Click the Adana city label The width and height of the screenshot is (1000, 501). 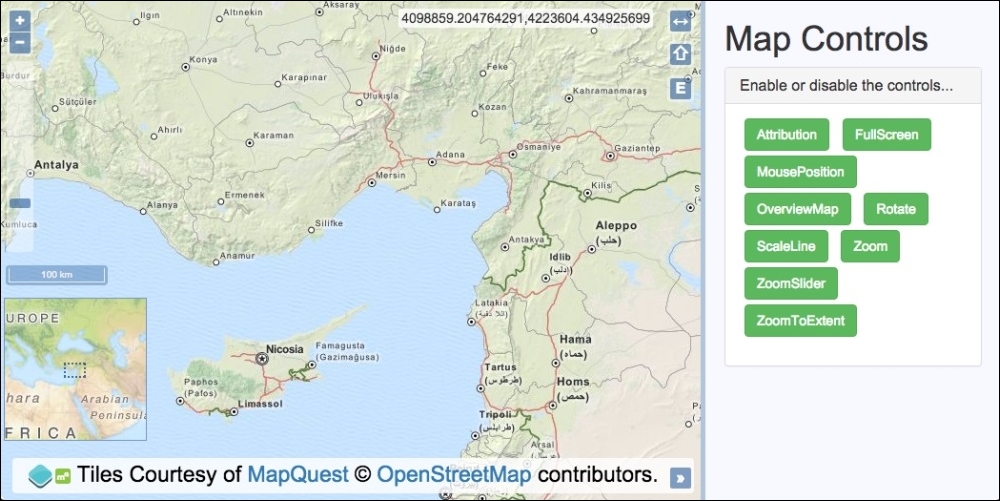pos(450,155)
